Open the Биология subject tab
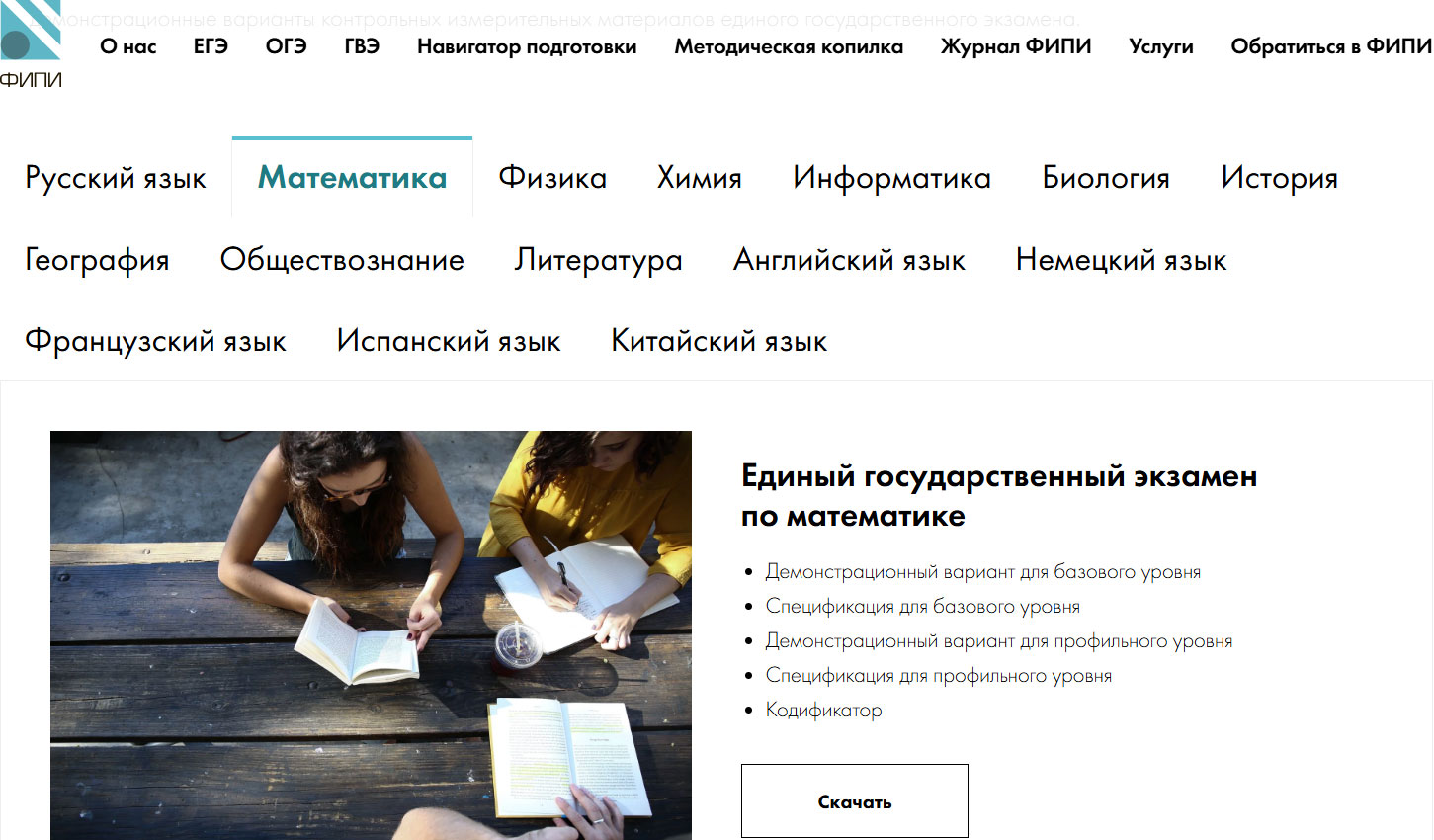 coord(1105,179)
